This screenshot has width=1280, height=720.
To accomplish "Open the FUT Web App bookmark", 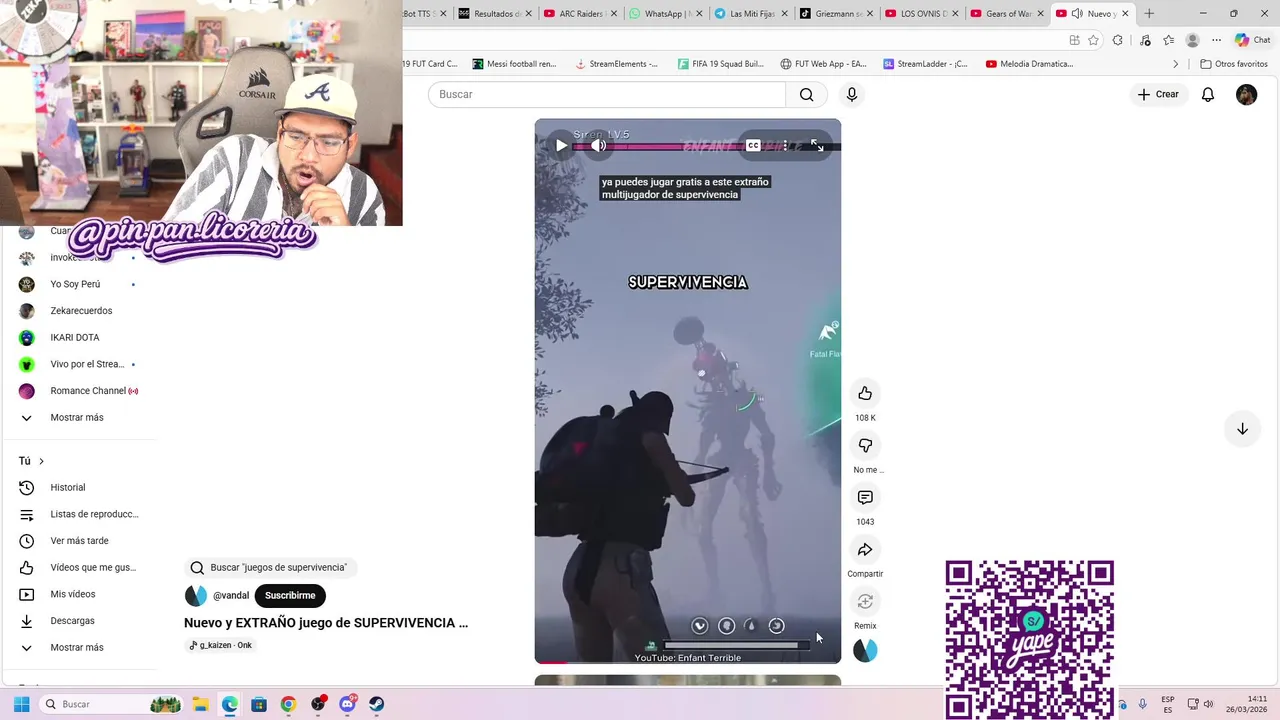I will 823,64.
